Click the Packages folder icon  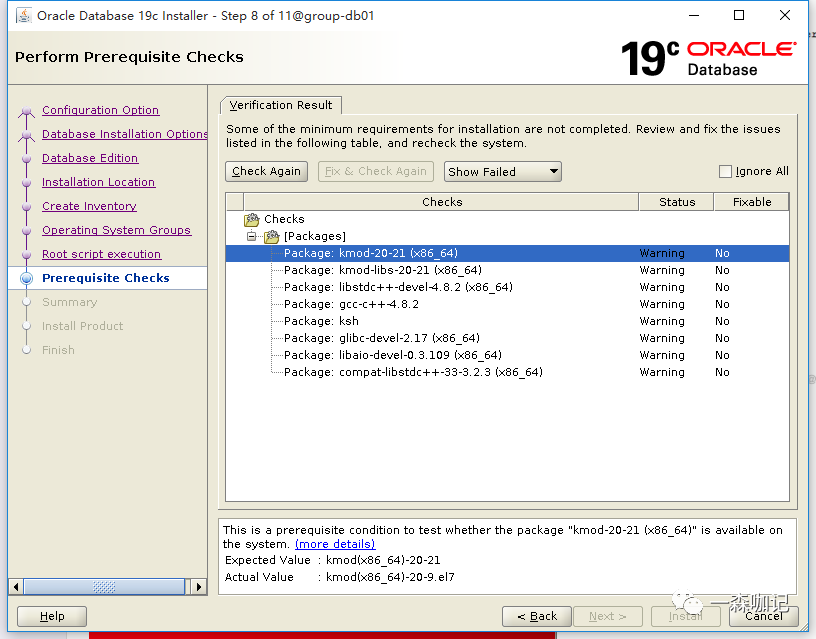(x=271, y=236)
